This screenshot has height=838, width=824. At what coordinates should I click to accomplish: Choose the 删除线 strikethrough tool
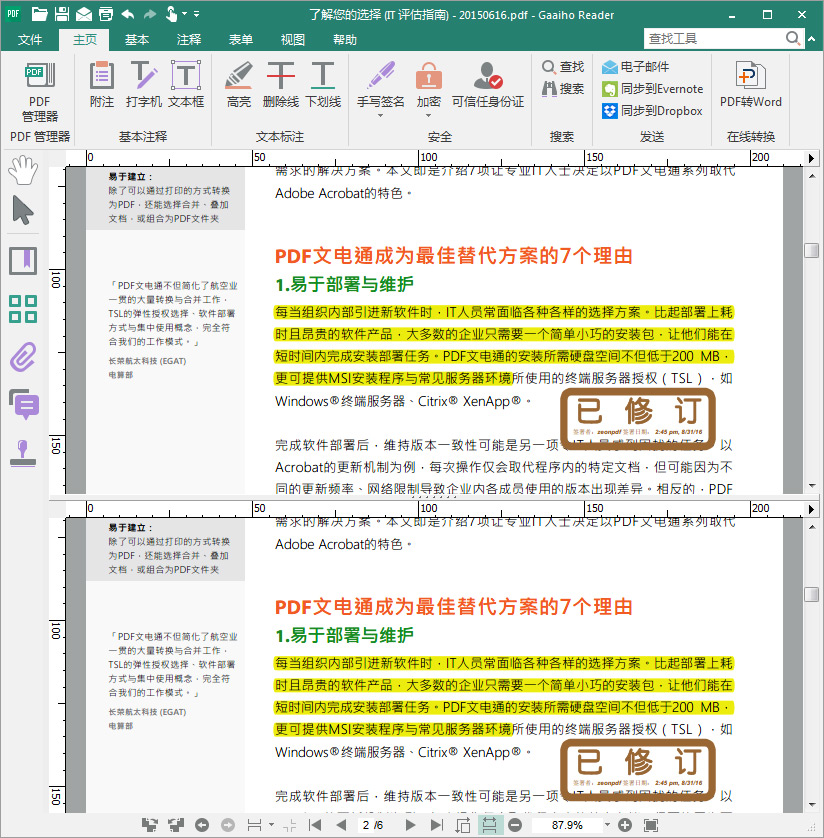[x=281, y=84]
